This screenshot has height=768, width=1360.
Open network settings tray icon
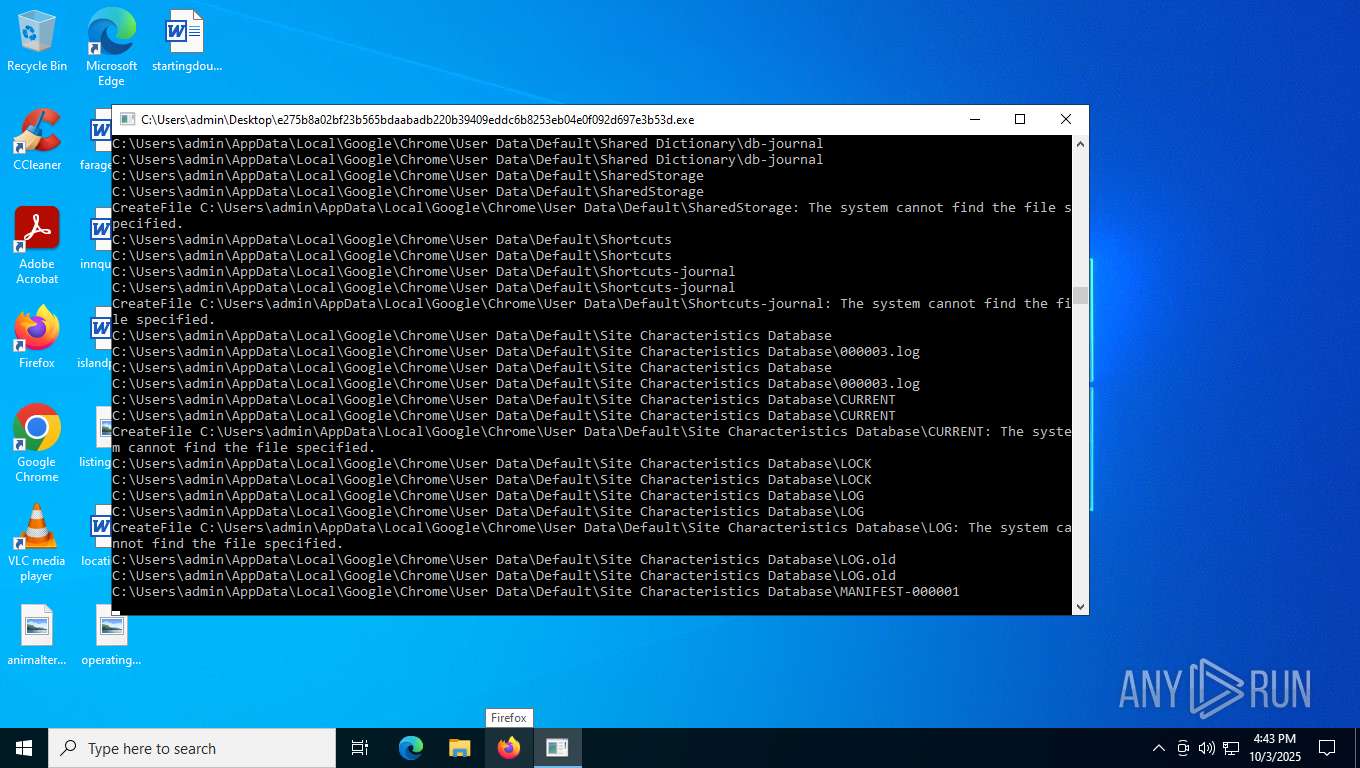[x=1231, y=748]
